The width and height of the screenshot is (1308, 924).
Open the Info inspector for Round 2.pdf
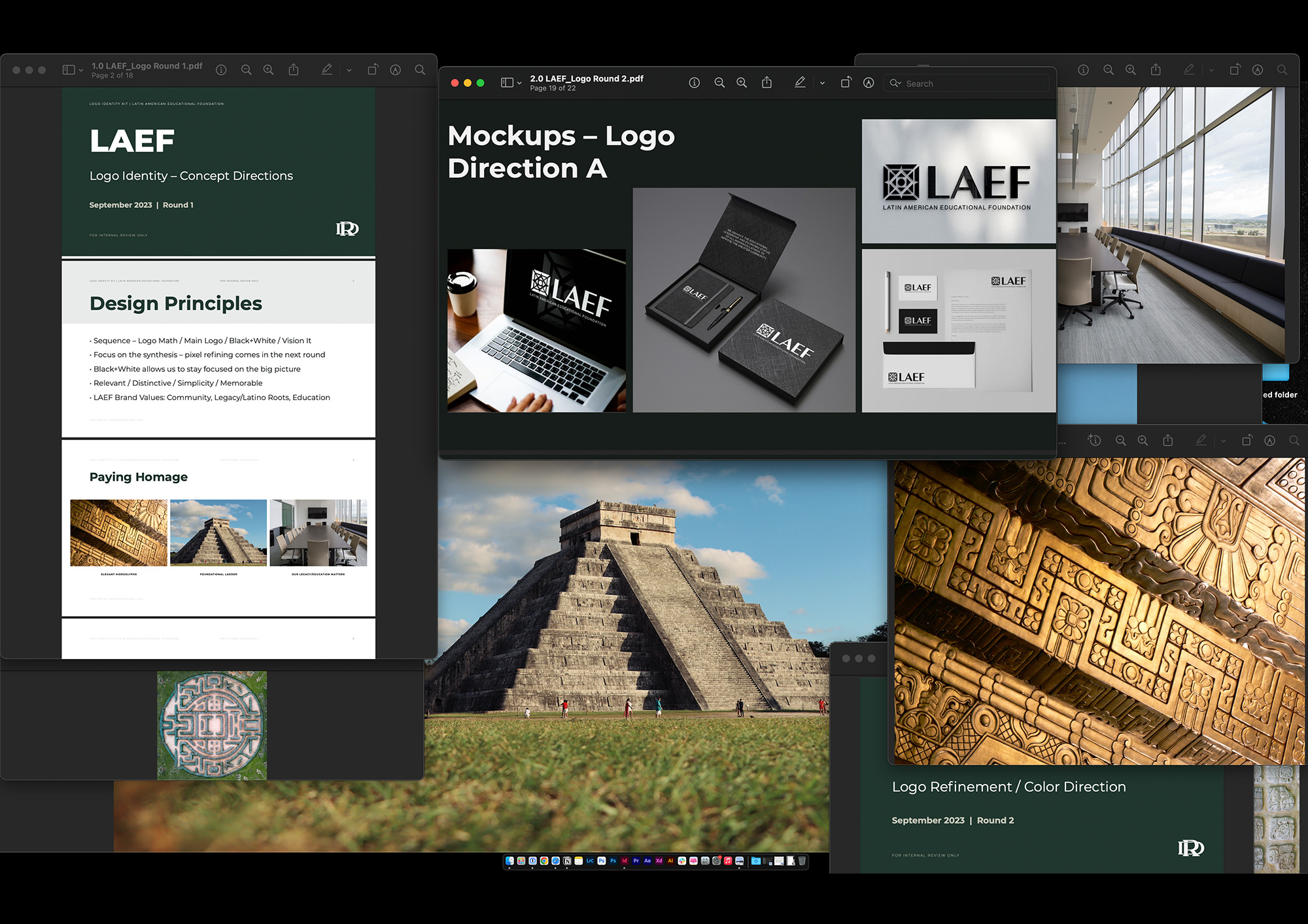695,82
